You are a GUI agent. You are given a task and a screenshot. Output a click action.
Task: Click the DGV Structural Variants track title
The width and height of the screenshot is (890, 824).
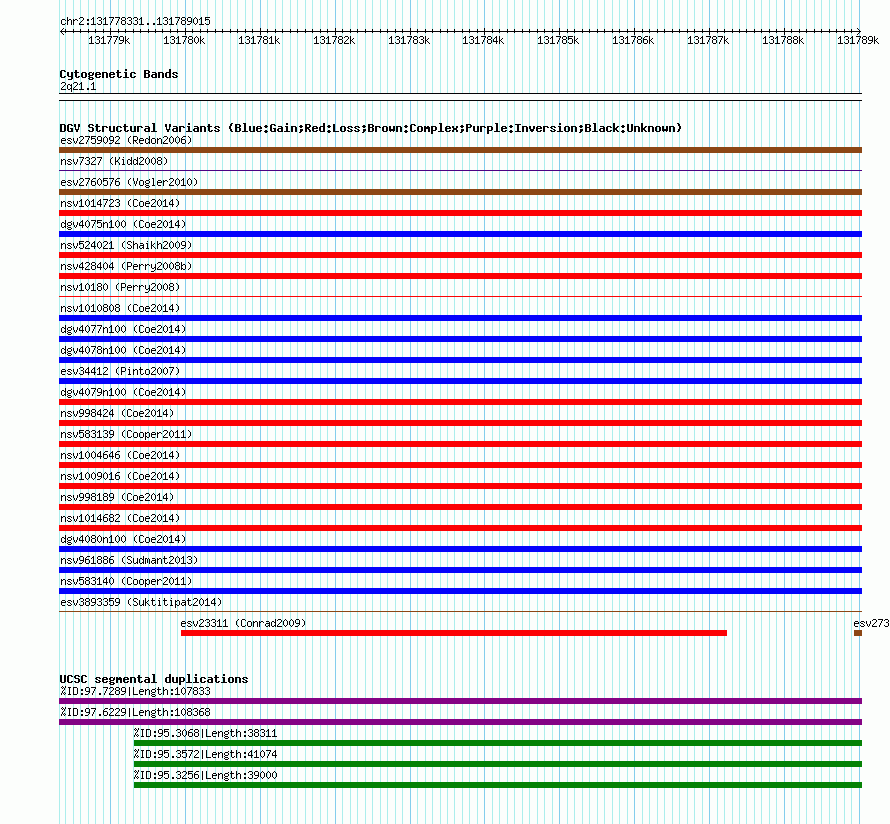pos(370,128)
